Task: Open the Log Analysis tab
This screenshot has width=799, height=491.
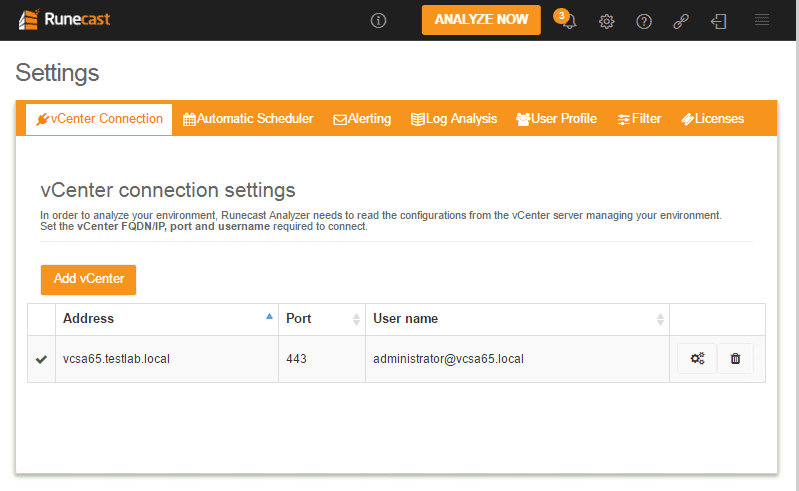Action: click(453, 119)
